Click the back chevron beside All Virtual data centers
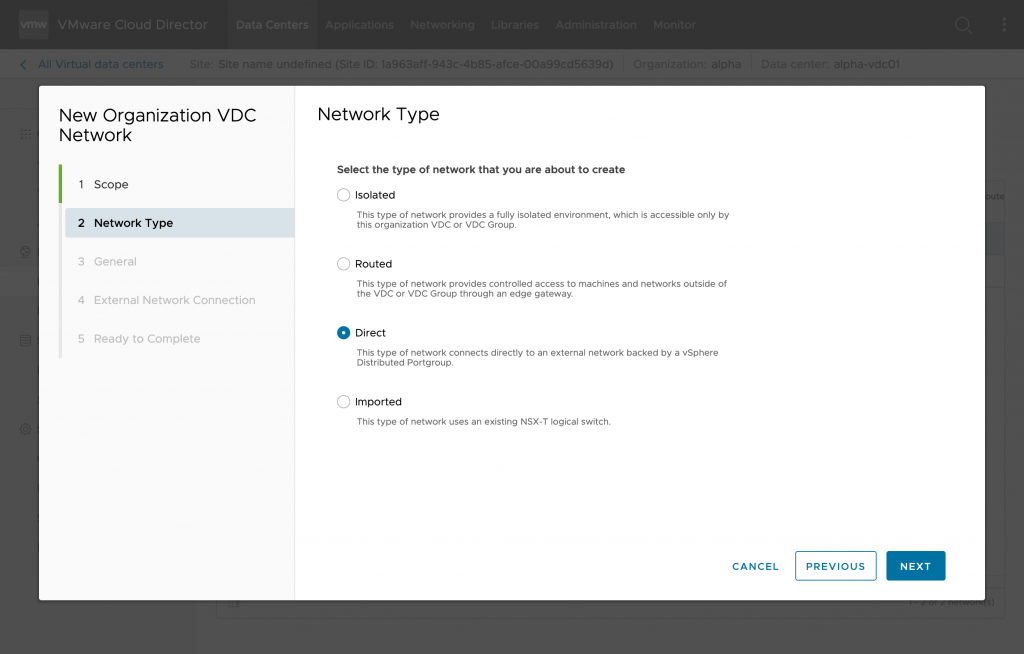The image size is (1024, 654). (24, 65)
